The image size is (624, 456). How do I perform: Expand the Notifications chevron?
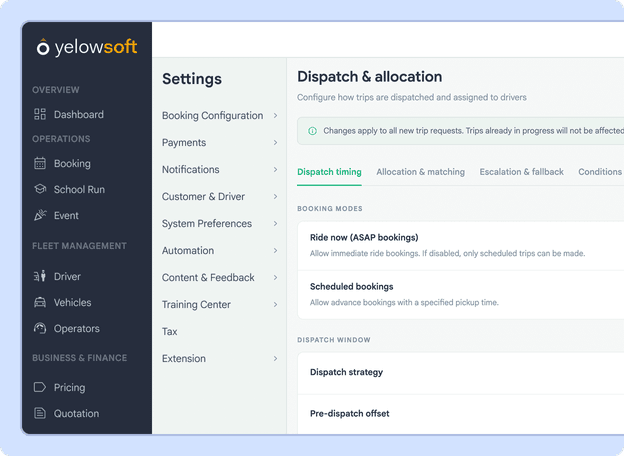tap(275, 170)
